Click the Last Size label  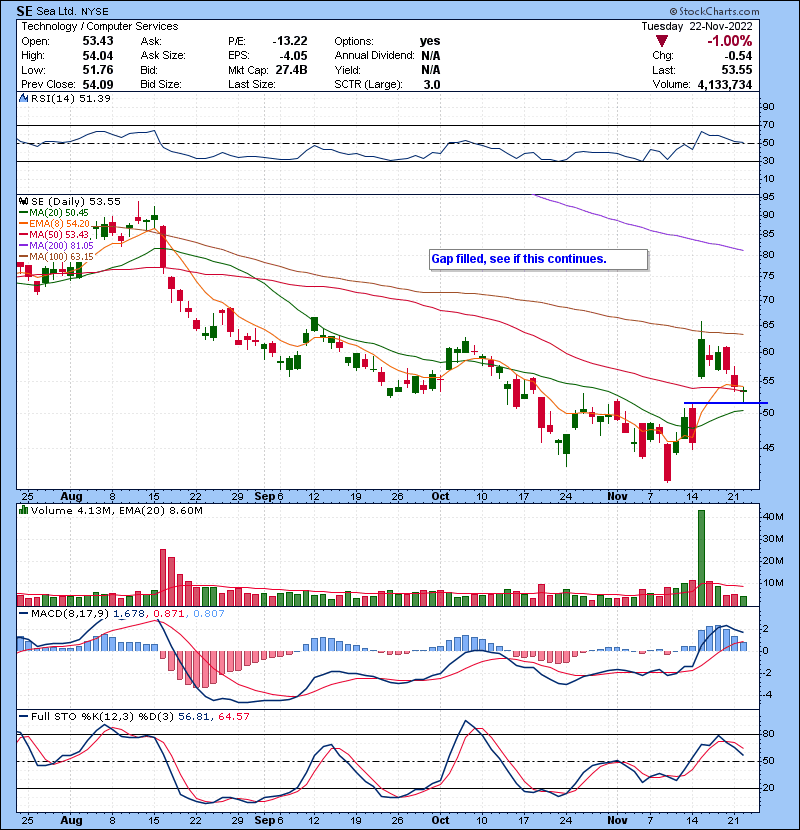251,84
